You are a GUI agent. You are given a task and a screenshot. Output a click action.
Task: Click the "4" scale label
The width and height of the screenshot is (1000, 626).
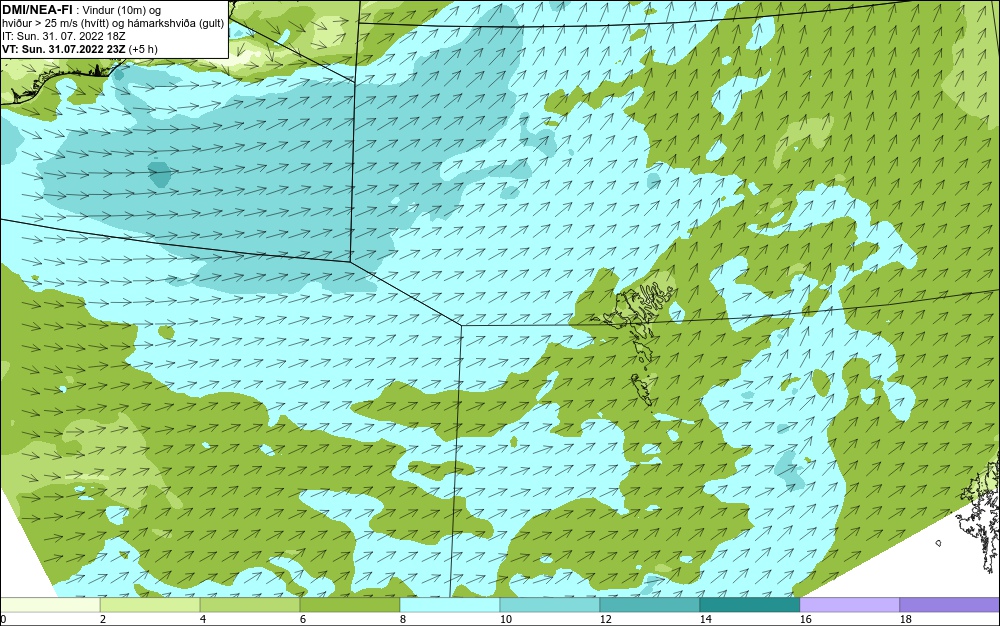(203, 619)
